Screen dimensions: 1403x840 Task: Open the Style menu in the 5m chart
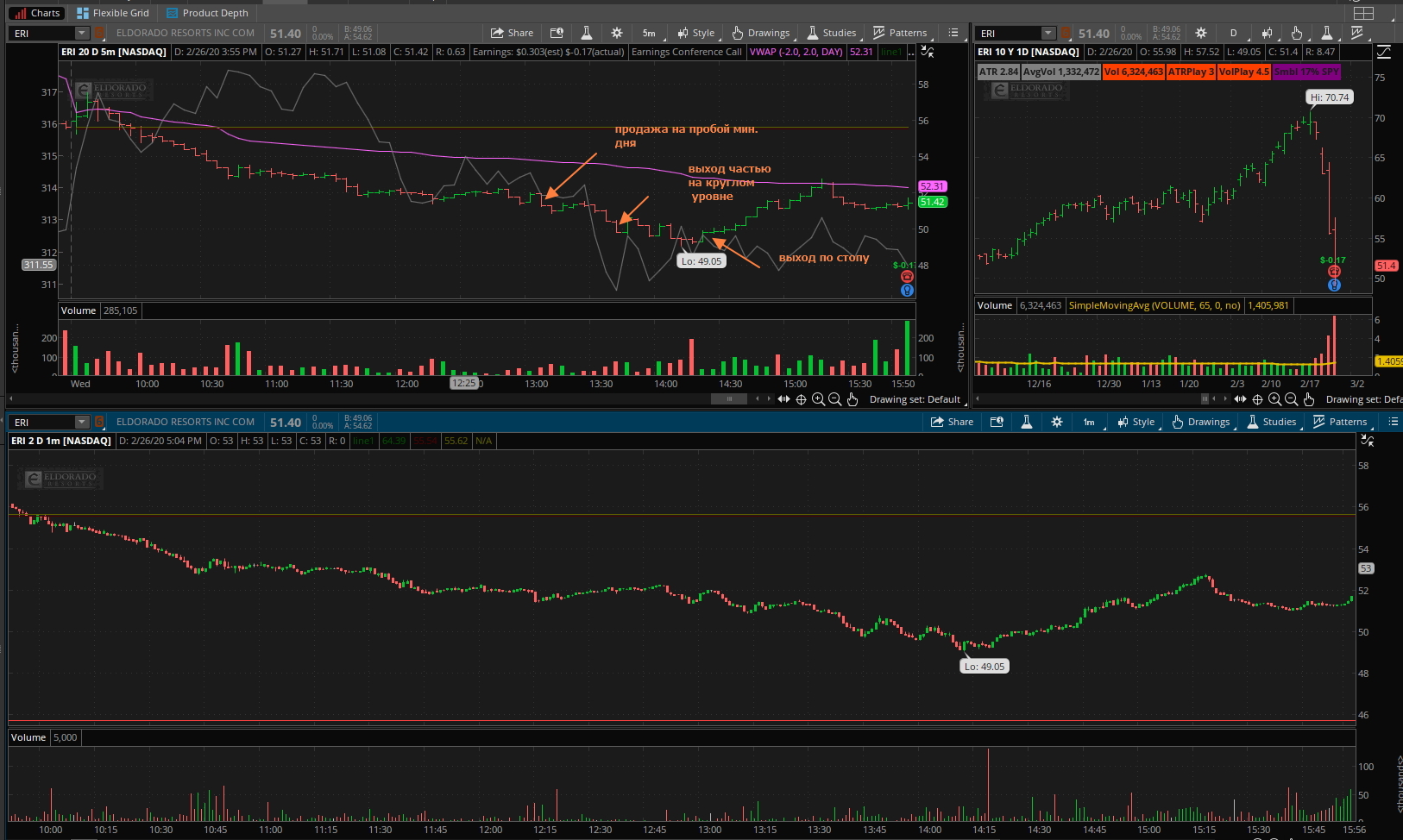coord(697,33)
